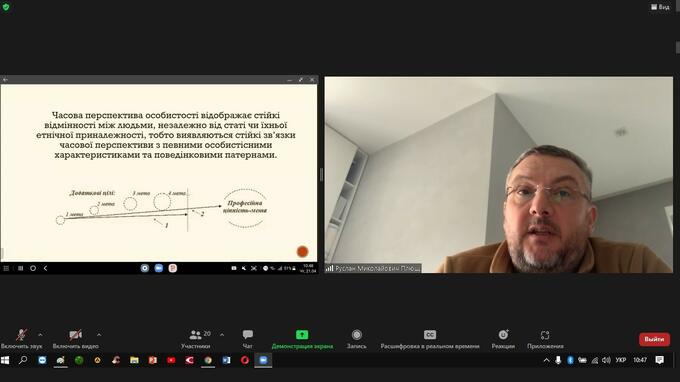This screenshot has width=680, height=382.
Task: Leave meeting with red Выйти button
Action: click(654, 339)
